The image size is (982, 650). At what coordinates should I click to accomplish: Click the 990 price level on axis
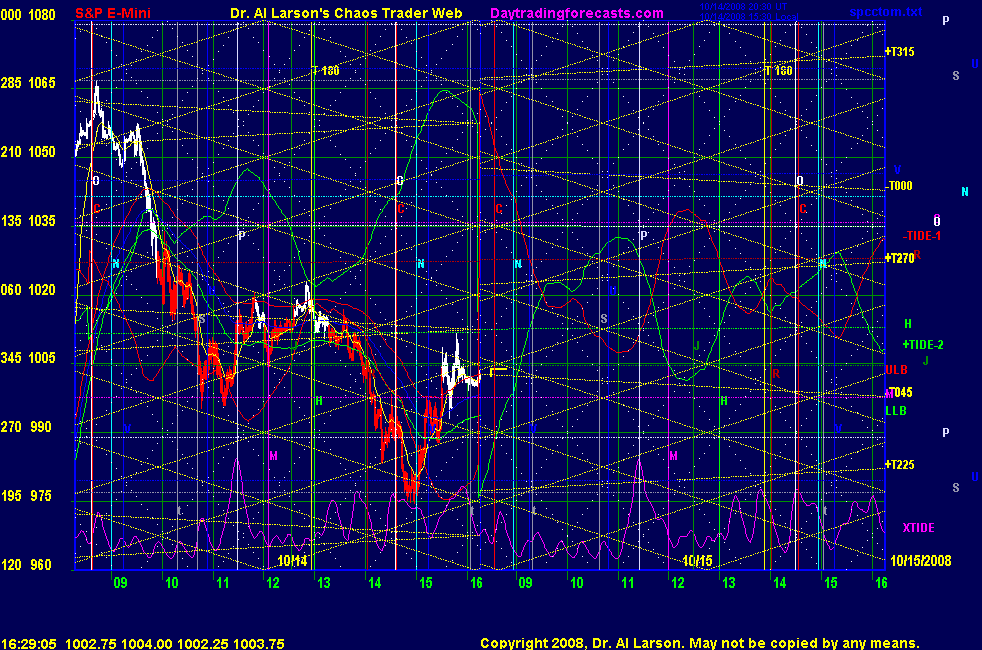click(x=40, y=427)
